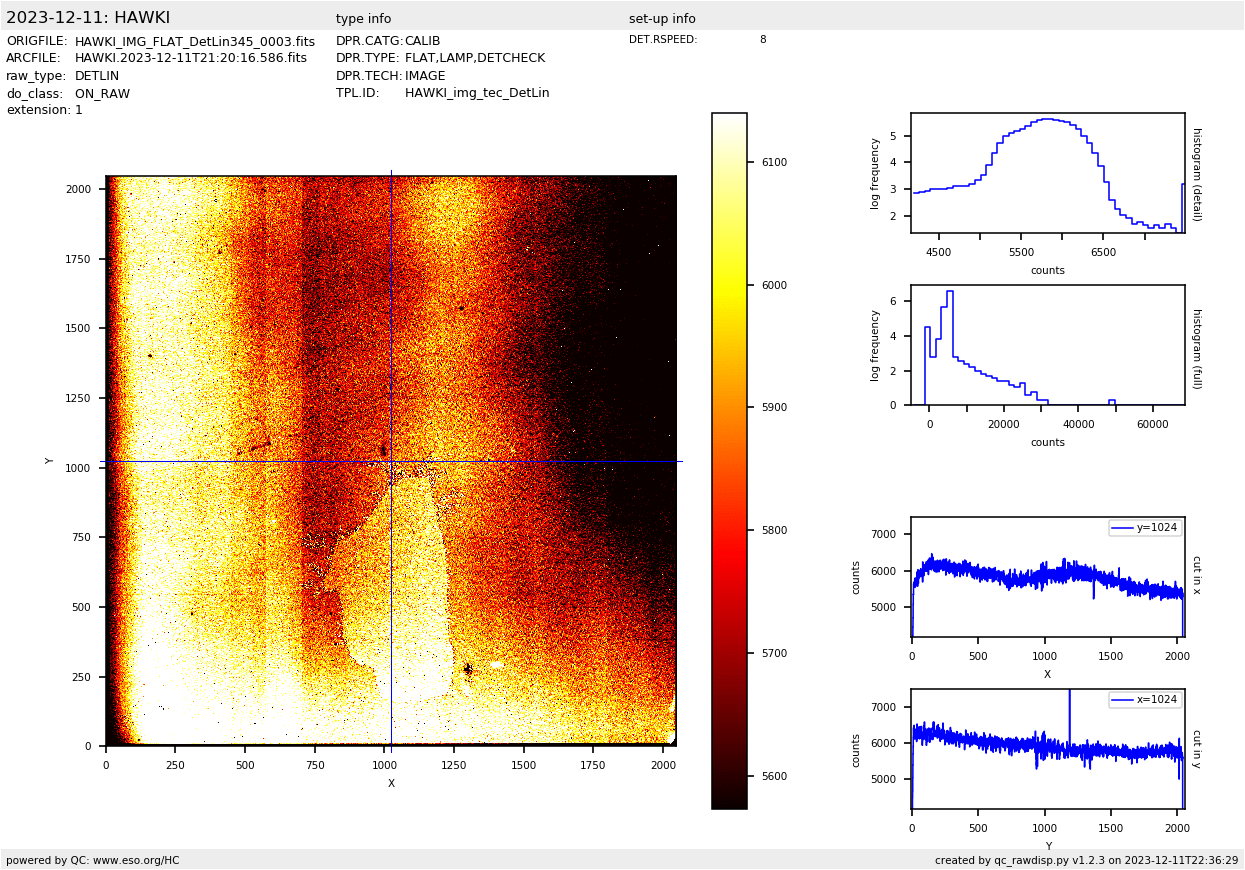Click the DET.RSPEED value 8
This screenshot has height=870, width=1245.
click(762, 40)
